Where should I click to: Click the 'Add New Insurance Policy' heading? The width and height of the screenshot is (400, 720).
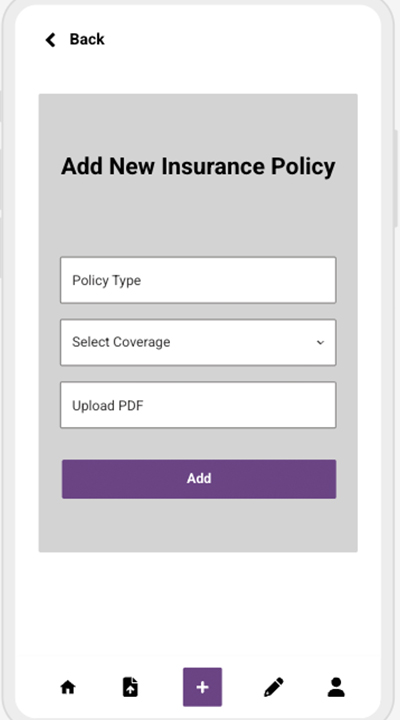[x=198, y=166]
